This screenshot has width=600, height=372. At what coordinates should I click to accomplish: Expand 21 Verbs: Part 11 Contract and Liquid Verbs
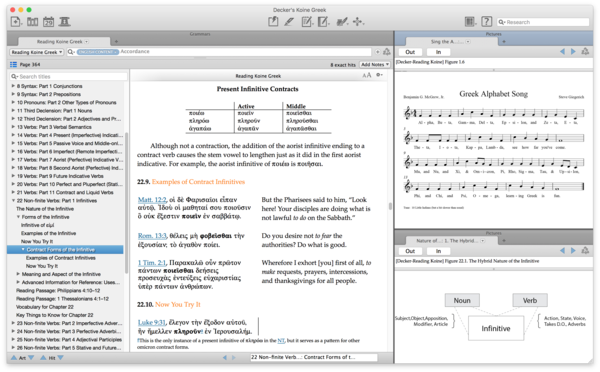(x=13, y=193)
